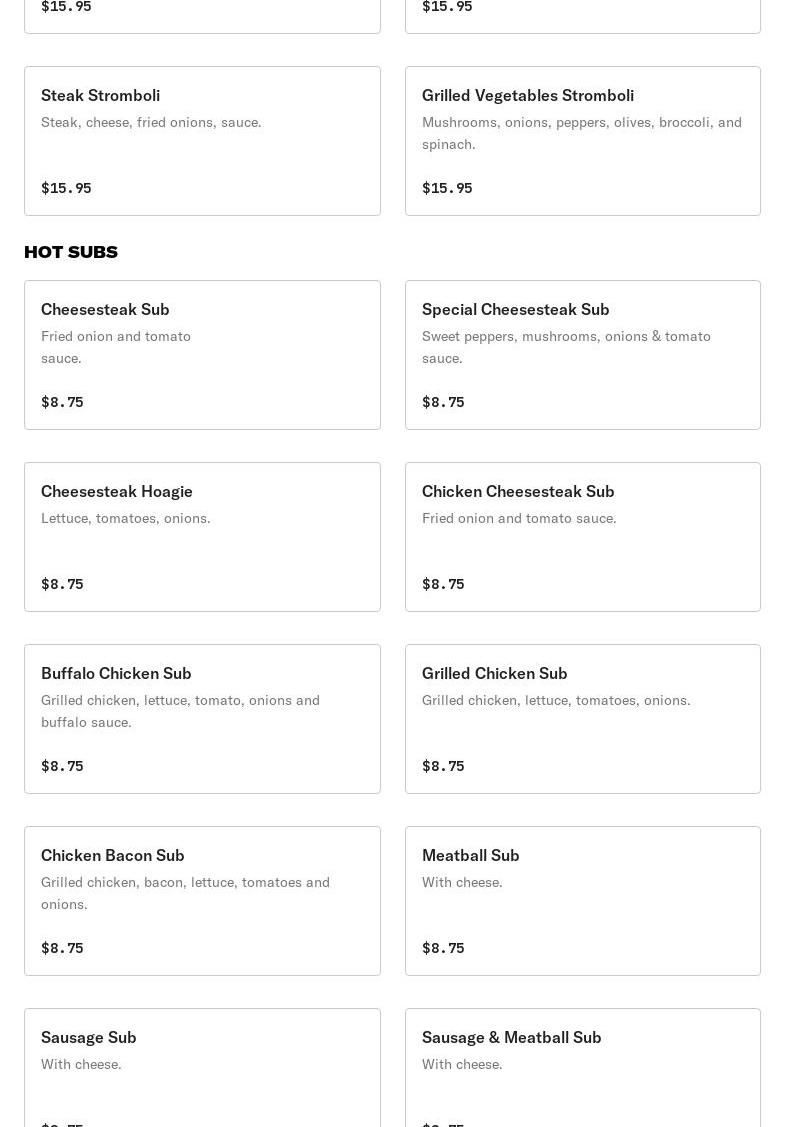This screenshot has width=785, height=1127.
Task: Select the Sausage Sub title
Action: (89, 1037)
